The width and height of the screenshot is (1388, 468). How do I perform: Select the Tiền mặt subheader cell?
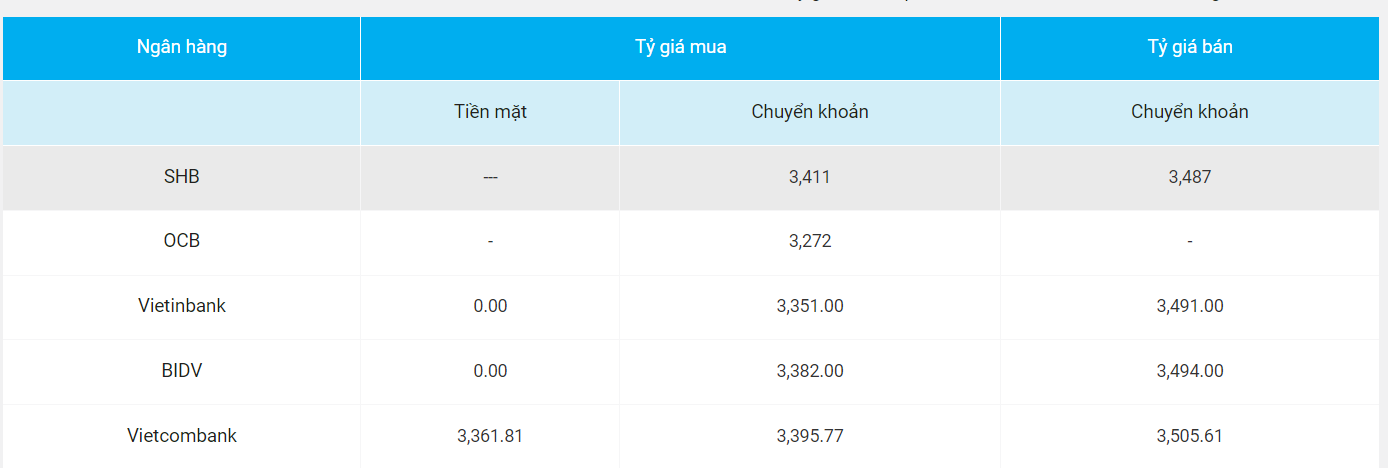point(490,112)
